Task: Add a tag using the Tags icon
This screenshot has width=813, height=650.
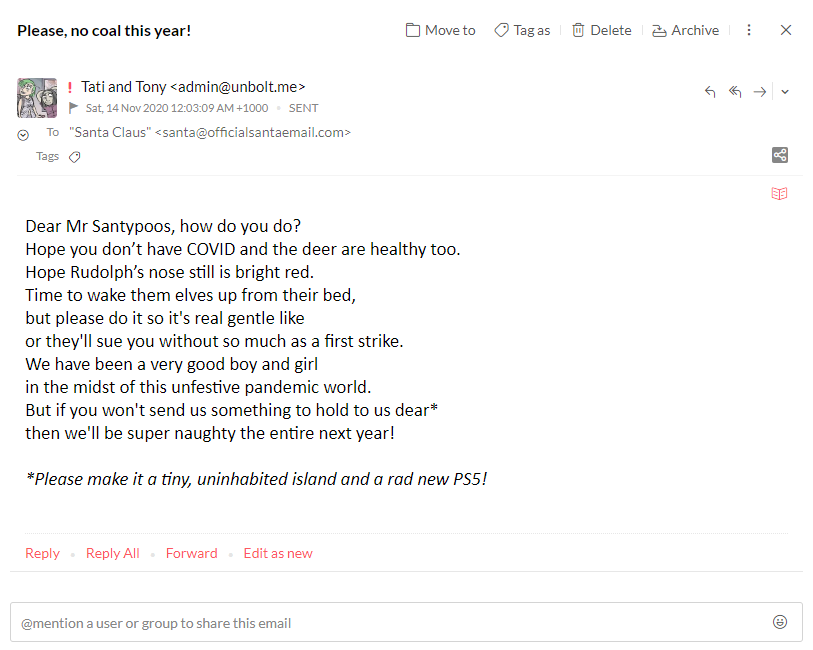Action: pyautogui.click(x=74, y=157)
